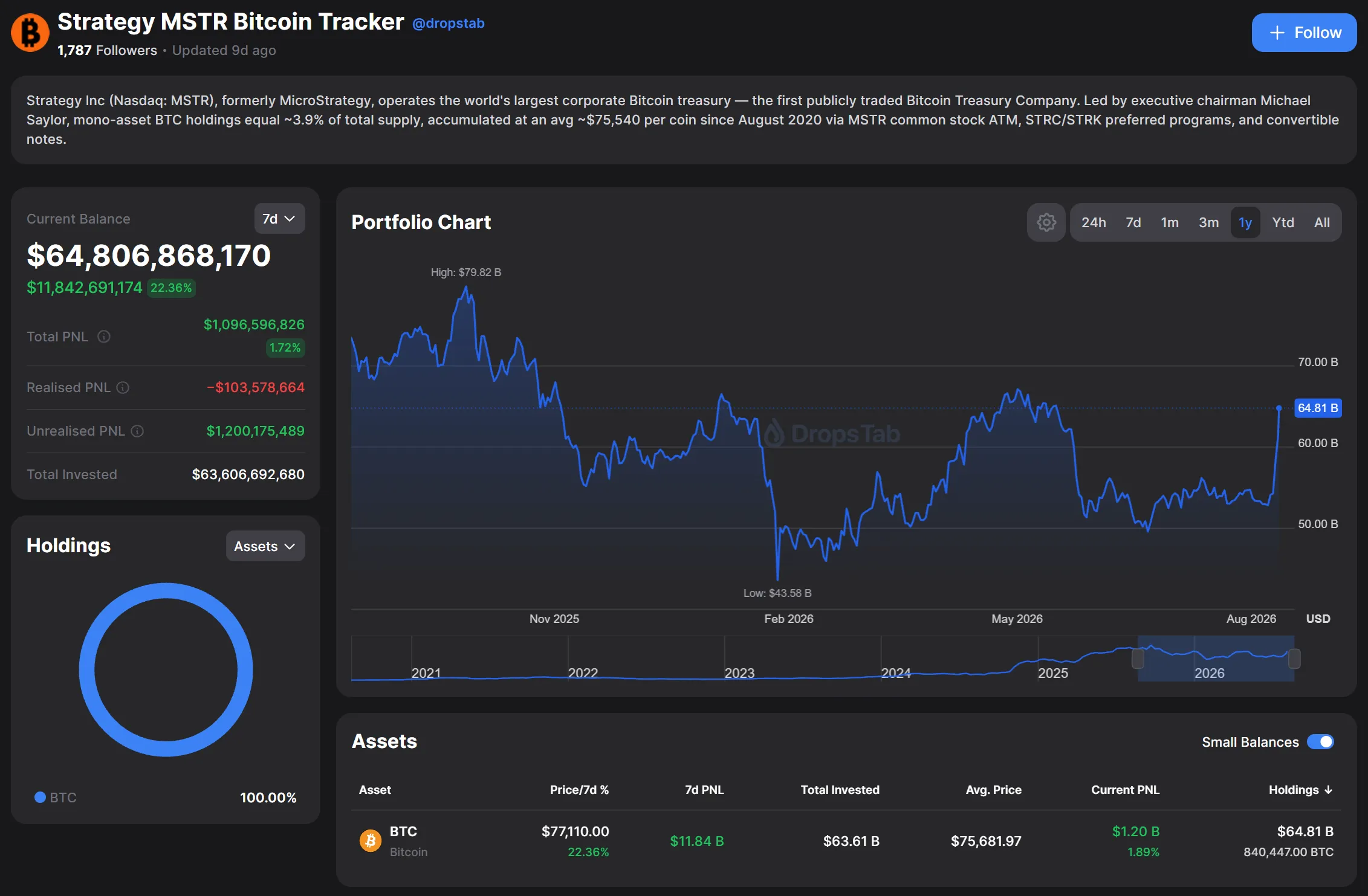Click the USD currency label on chart
This screenshot has width=1368, height=896.
pos(1318,619)
